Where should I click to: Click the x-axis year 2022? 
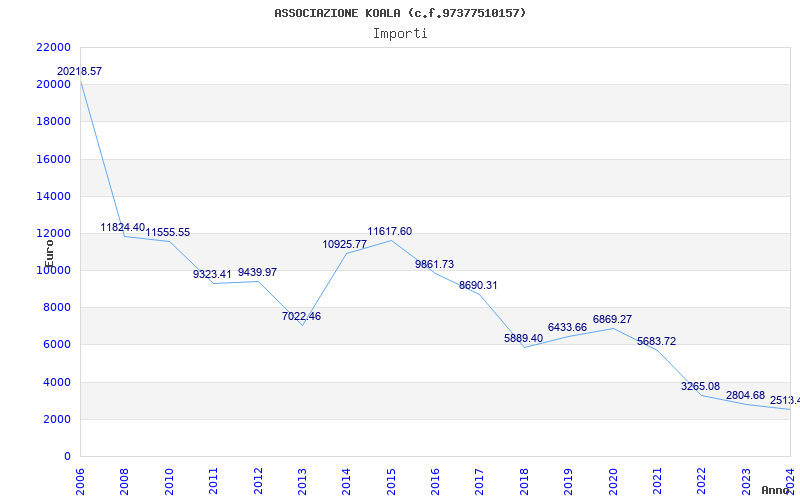(x=702, y=481)
